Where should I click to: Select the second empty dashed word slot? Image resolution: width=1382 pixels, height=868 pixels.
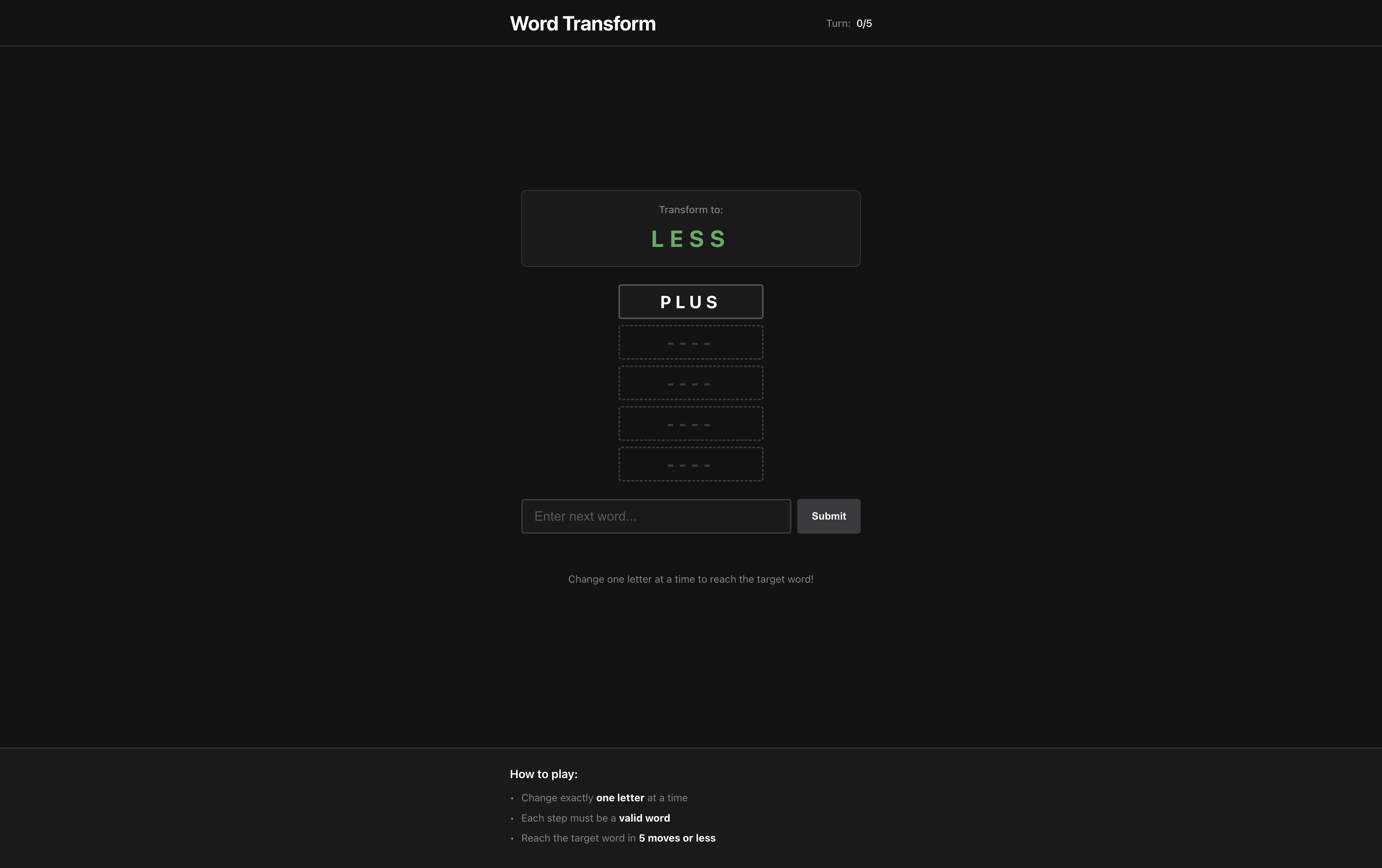pos(690,383)
